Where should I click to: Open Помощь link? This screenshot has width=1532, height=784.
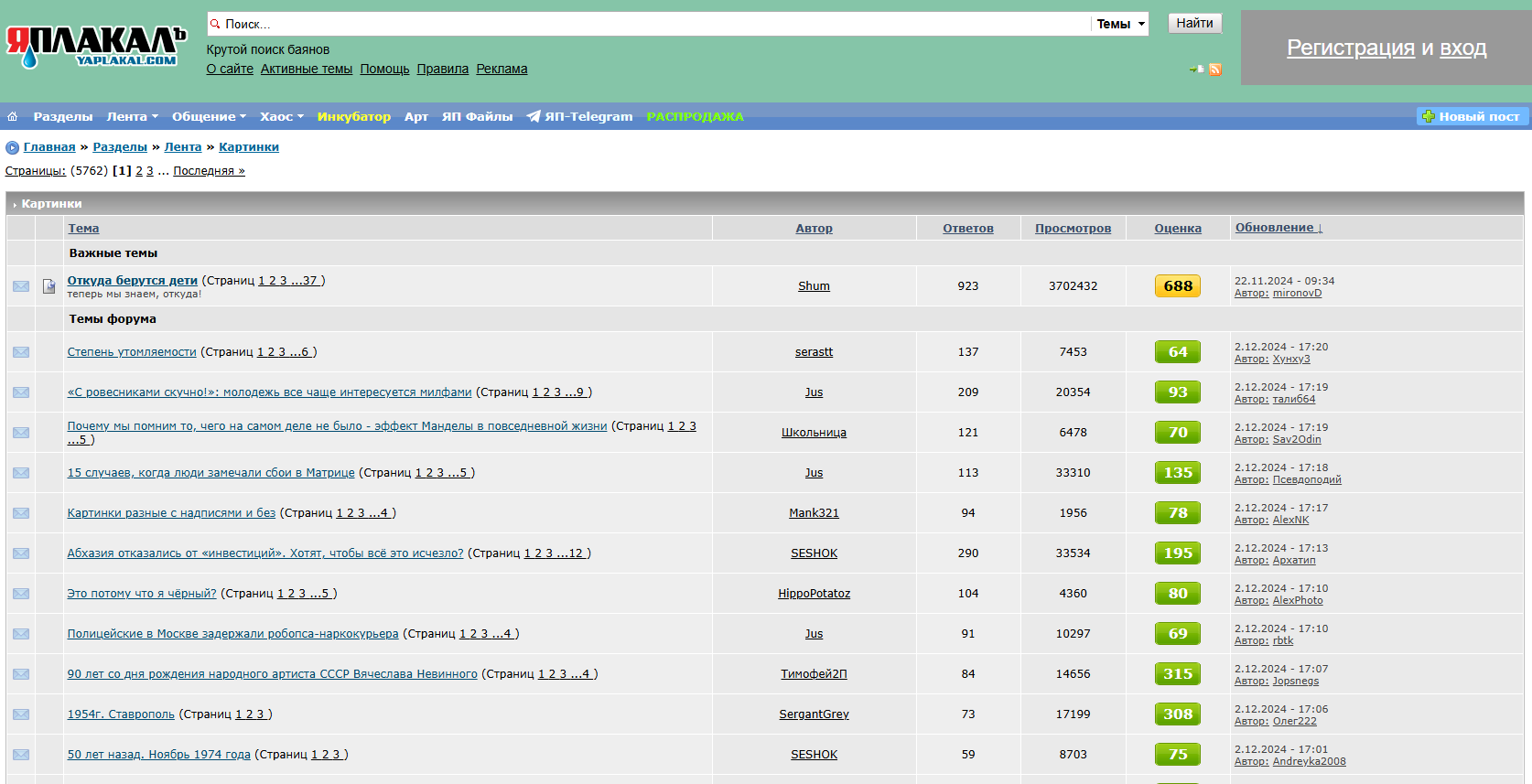point(384,69)
